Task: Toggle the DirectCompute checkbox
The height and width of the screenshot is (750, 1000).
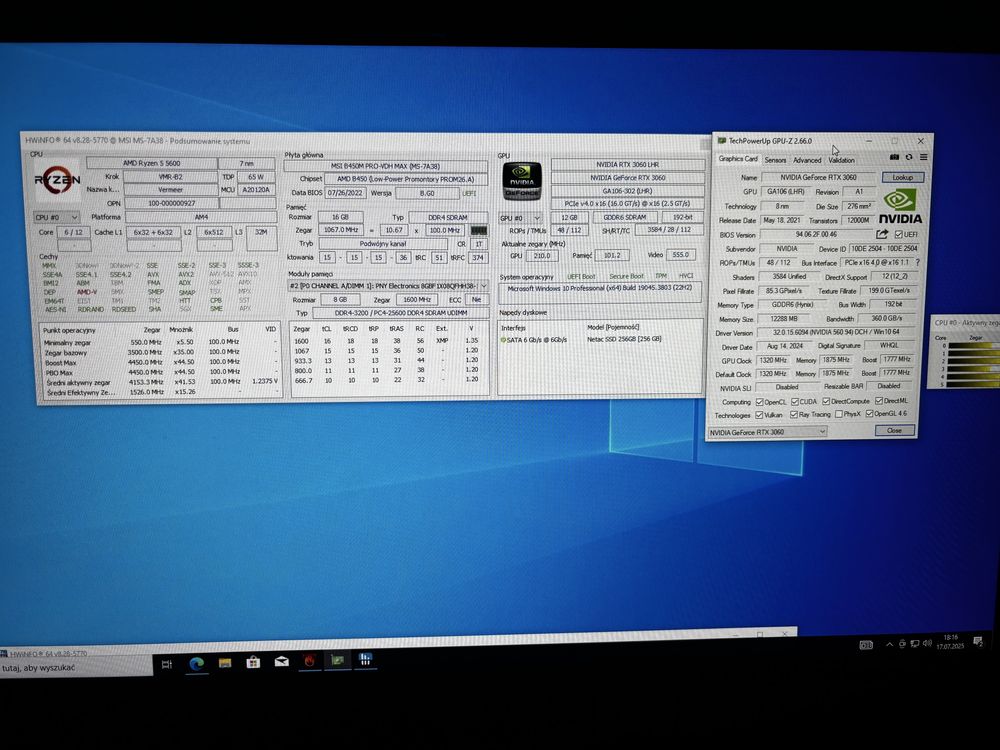Action: [x=826, y=401]
